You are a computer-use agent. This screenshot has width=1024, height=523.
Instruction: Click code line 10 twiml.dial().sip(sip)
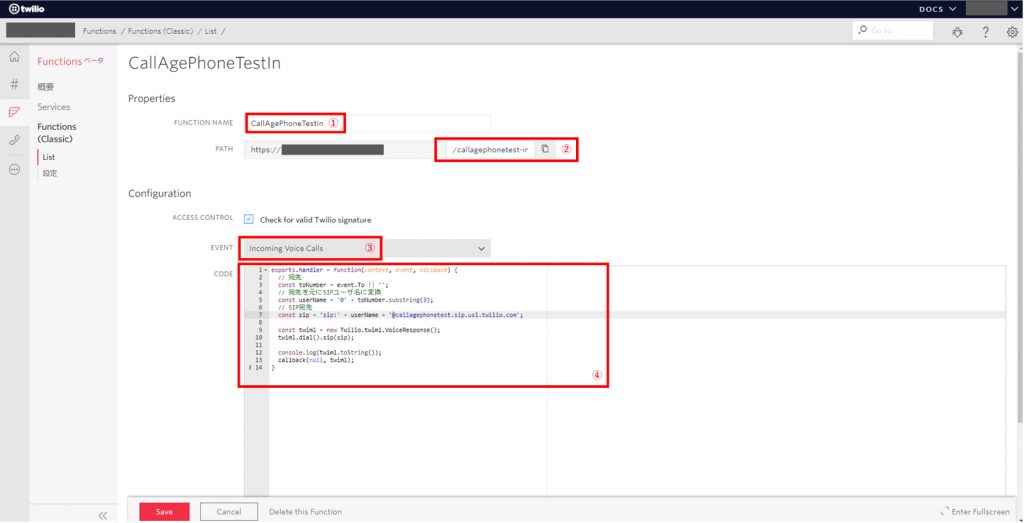click(x=316, y=338)
